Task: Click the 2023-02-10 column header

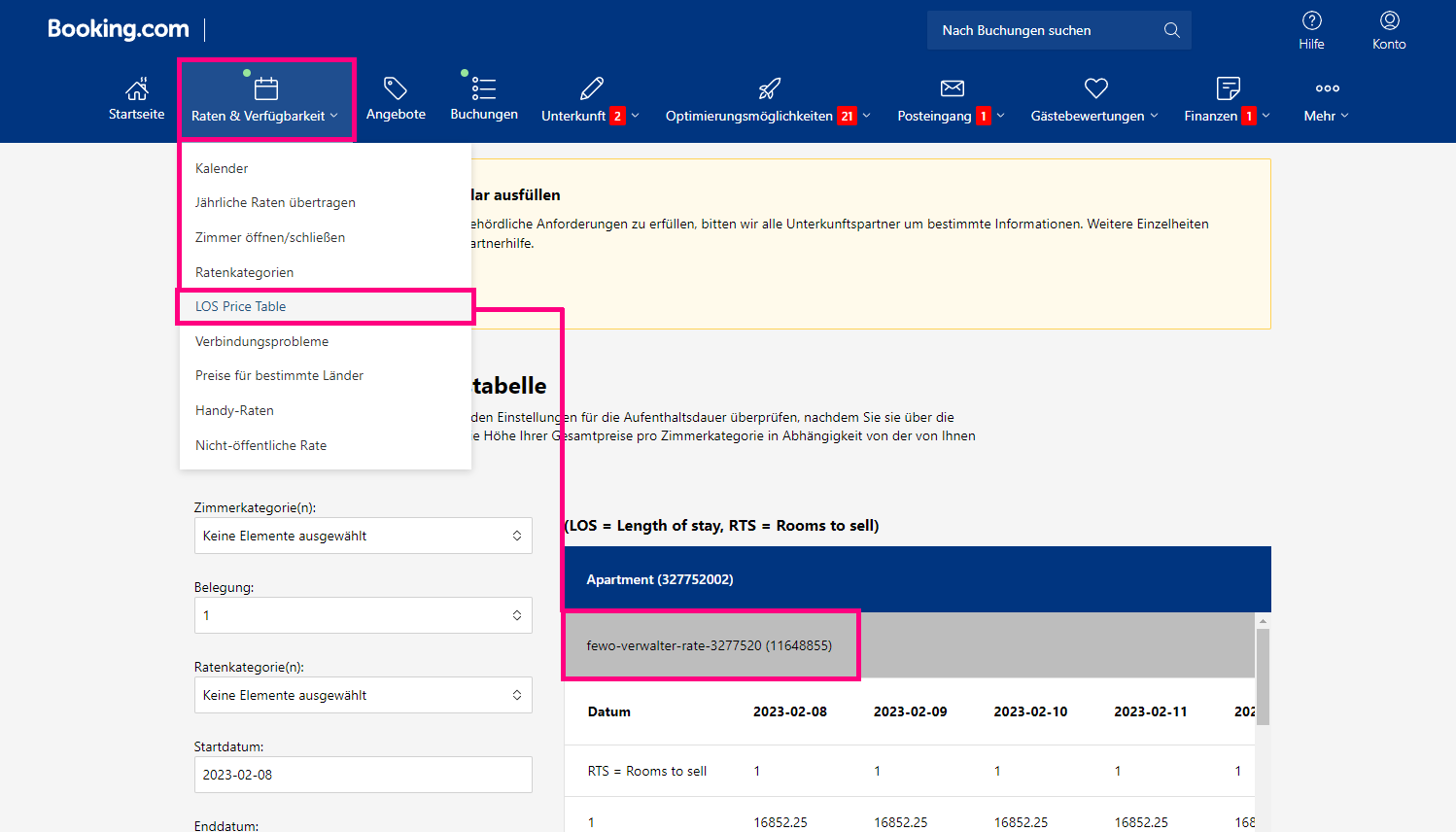Action: click(x=1030, y=711)
